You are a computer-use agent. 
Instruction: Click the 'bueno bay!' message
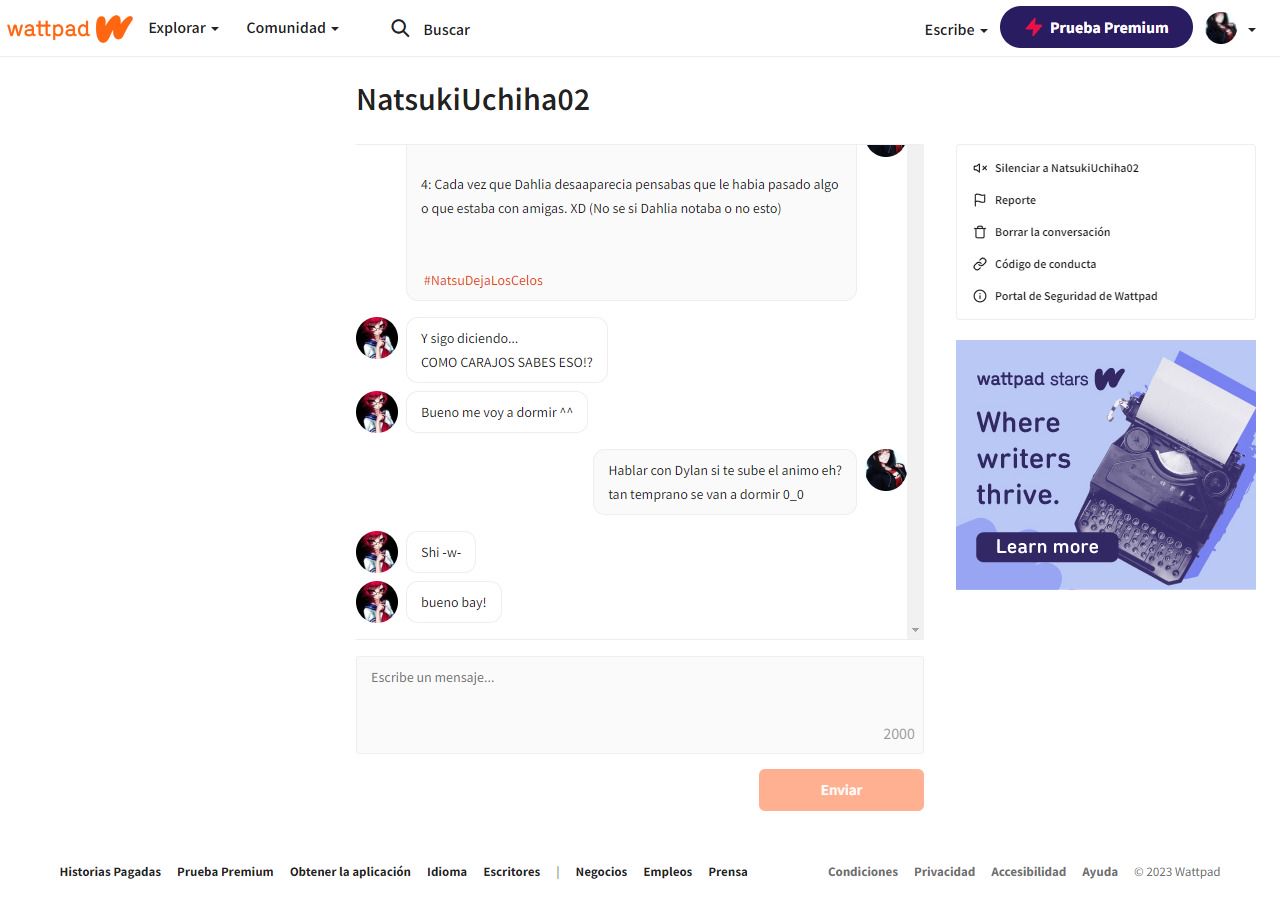(454, 602)
